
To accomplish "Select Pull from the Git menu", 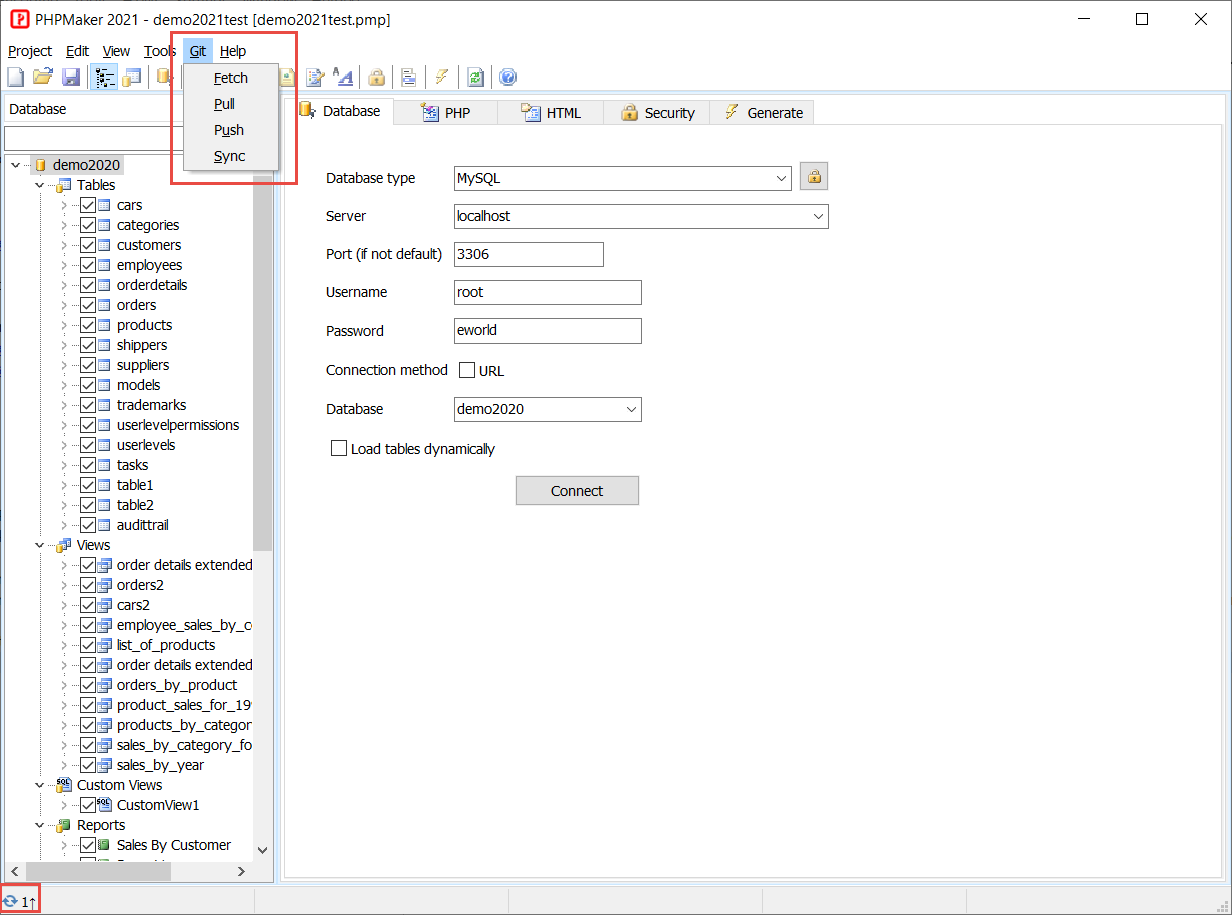I will click(231, 104).
